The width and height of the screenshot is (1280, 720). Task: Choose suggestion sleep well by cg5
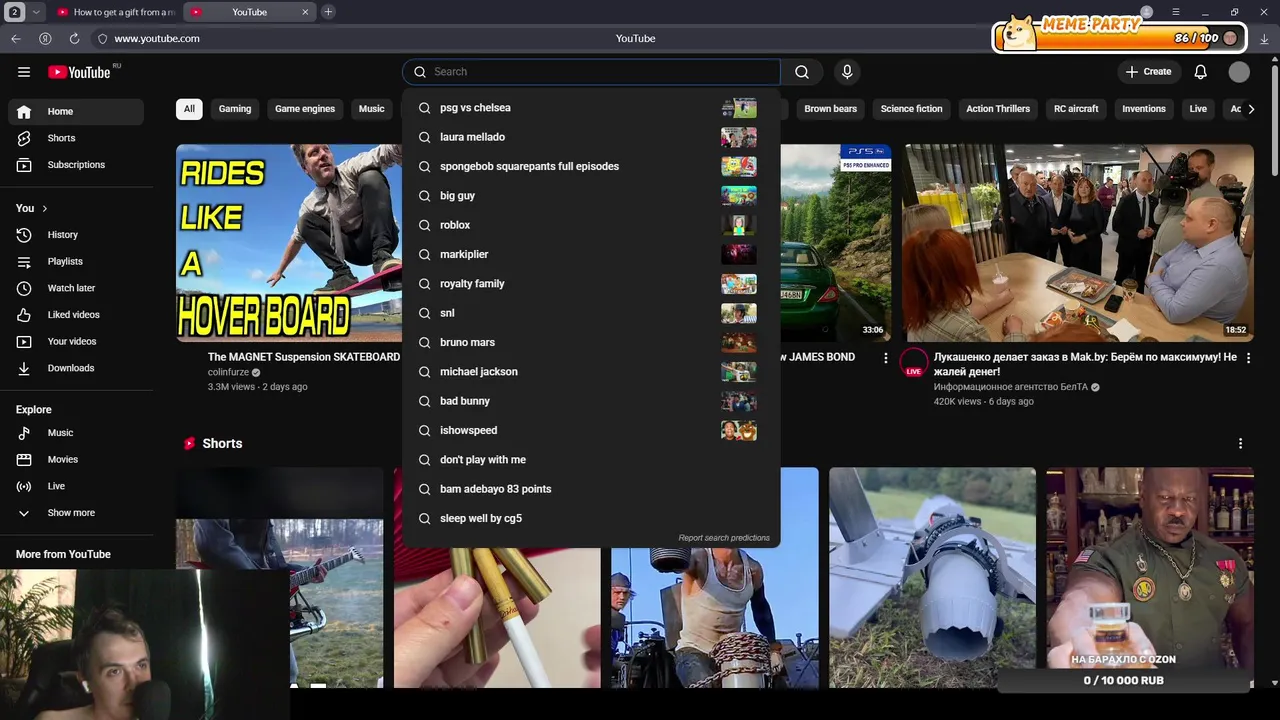tap(590, 518)
